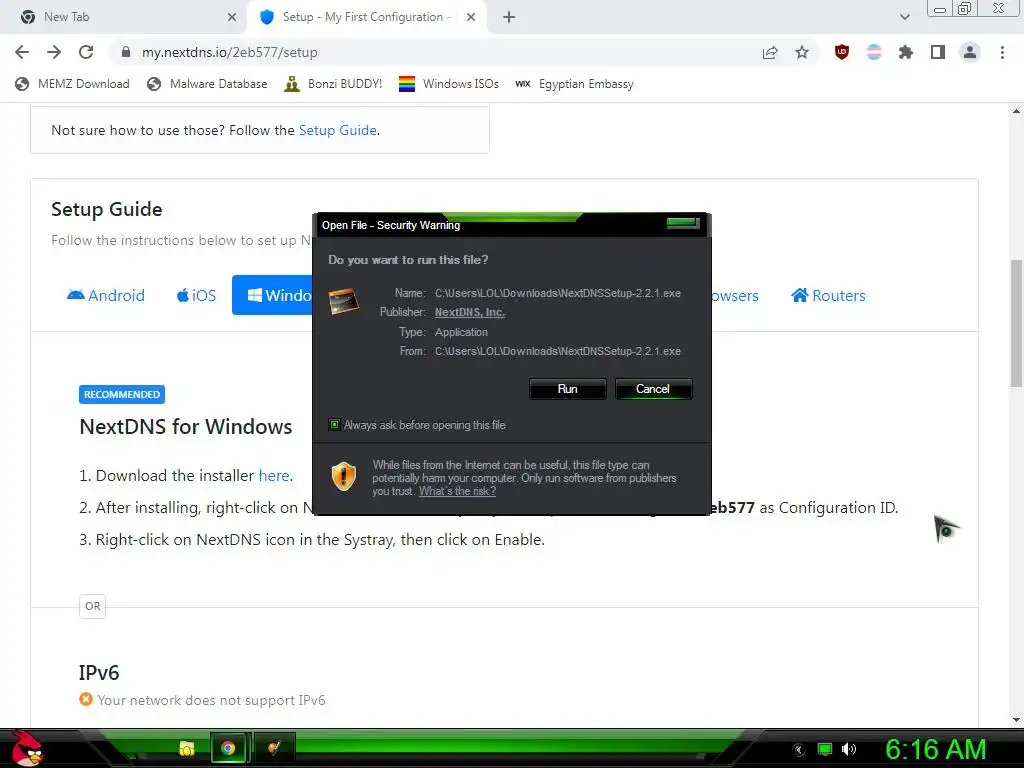Screen dimensions: 1024x768
Task: Click scrollbar down arrow
Action: click(1016, 720)
